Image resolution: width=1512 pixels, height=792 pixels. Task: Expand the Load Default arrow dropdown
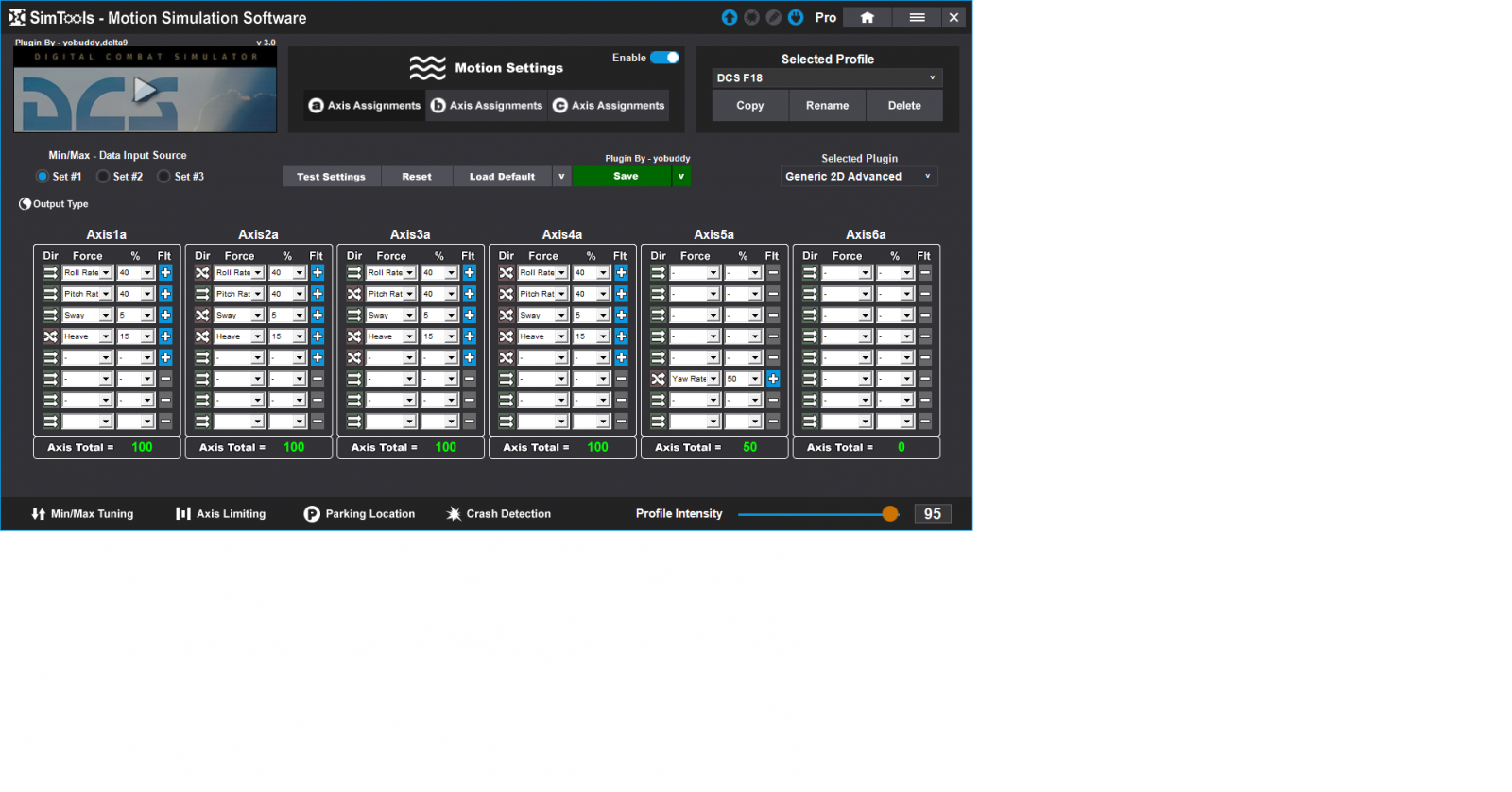[561, 176]
